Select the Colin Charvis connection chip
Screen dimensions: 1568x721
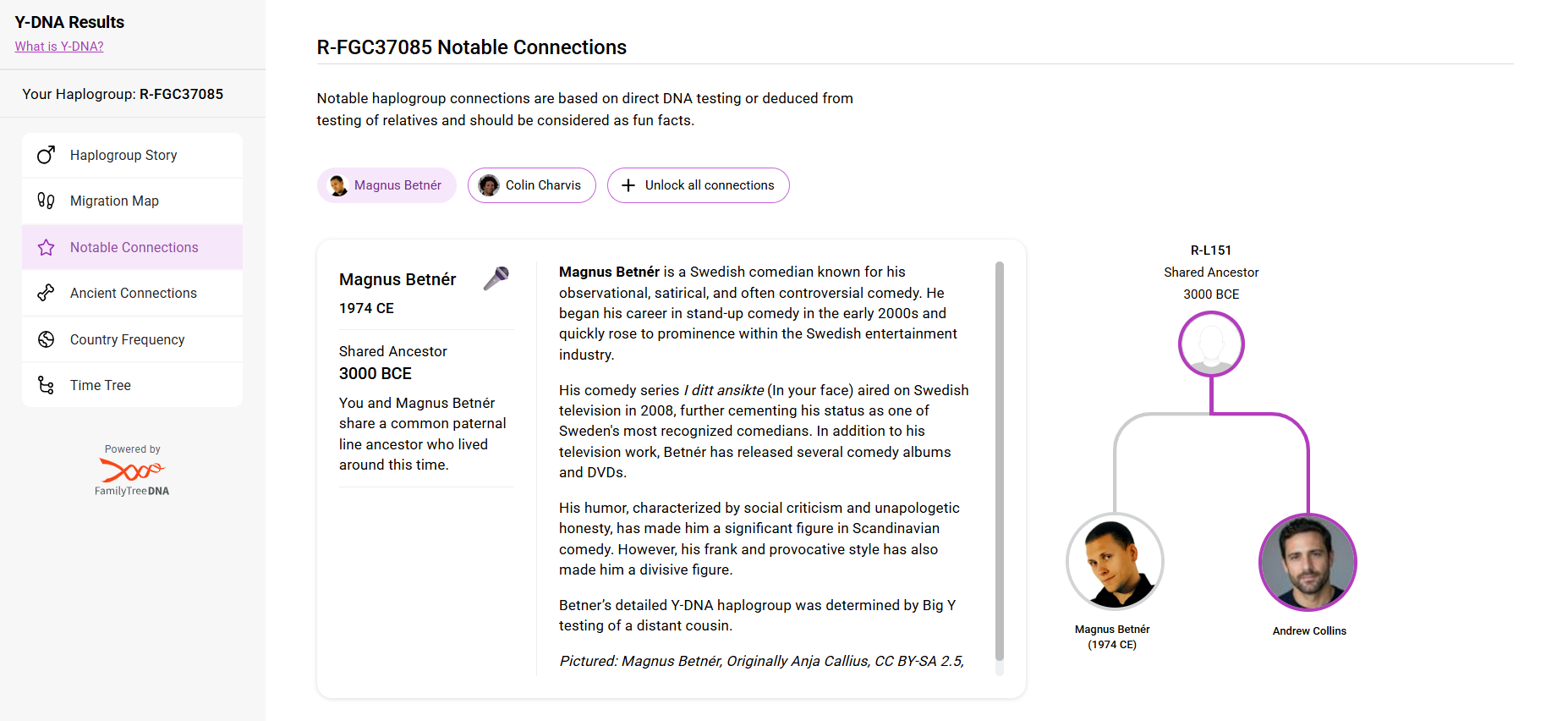(x=532, y=185)
